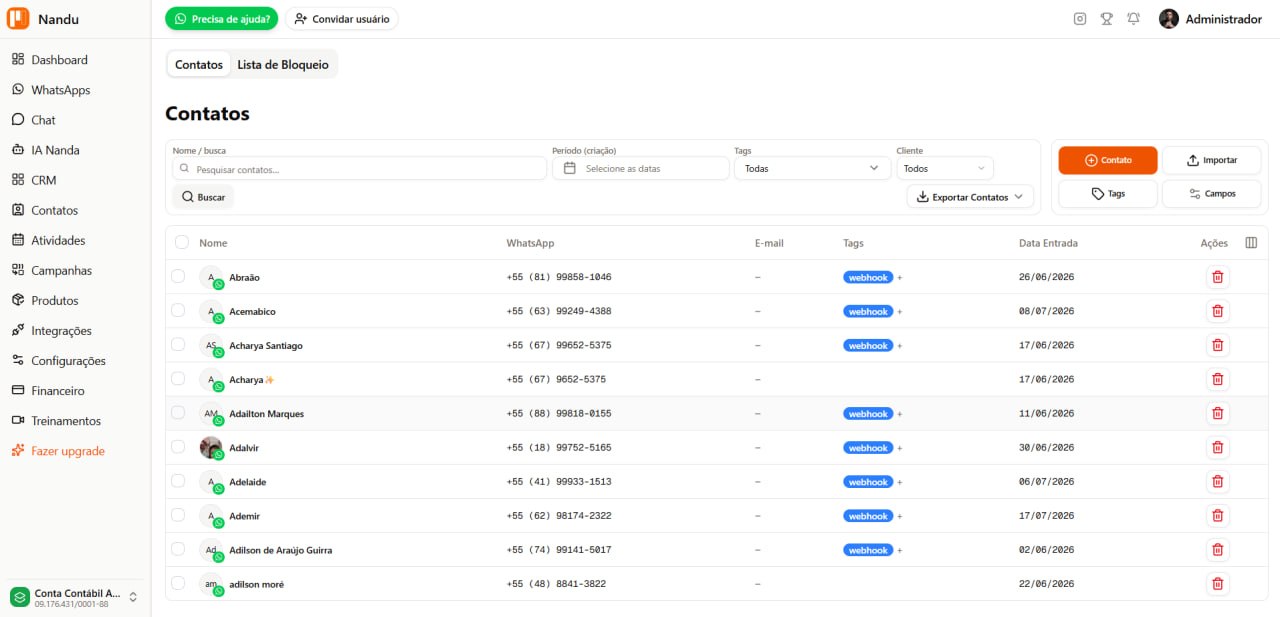Open the trophy achievements icon

[x=1107, y=19]
